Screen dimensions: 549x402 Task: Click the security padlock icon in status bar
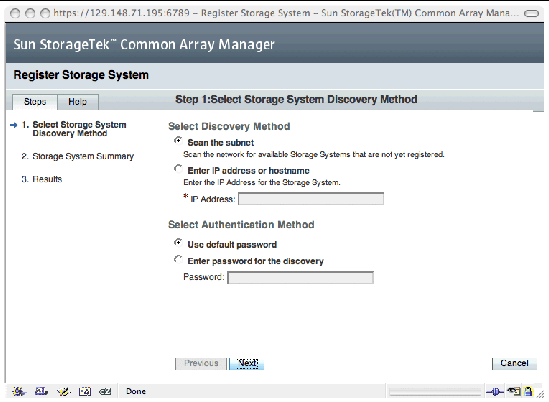528,391
